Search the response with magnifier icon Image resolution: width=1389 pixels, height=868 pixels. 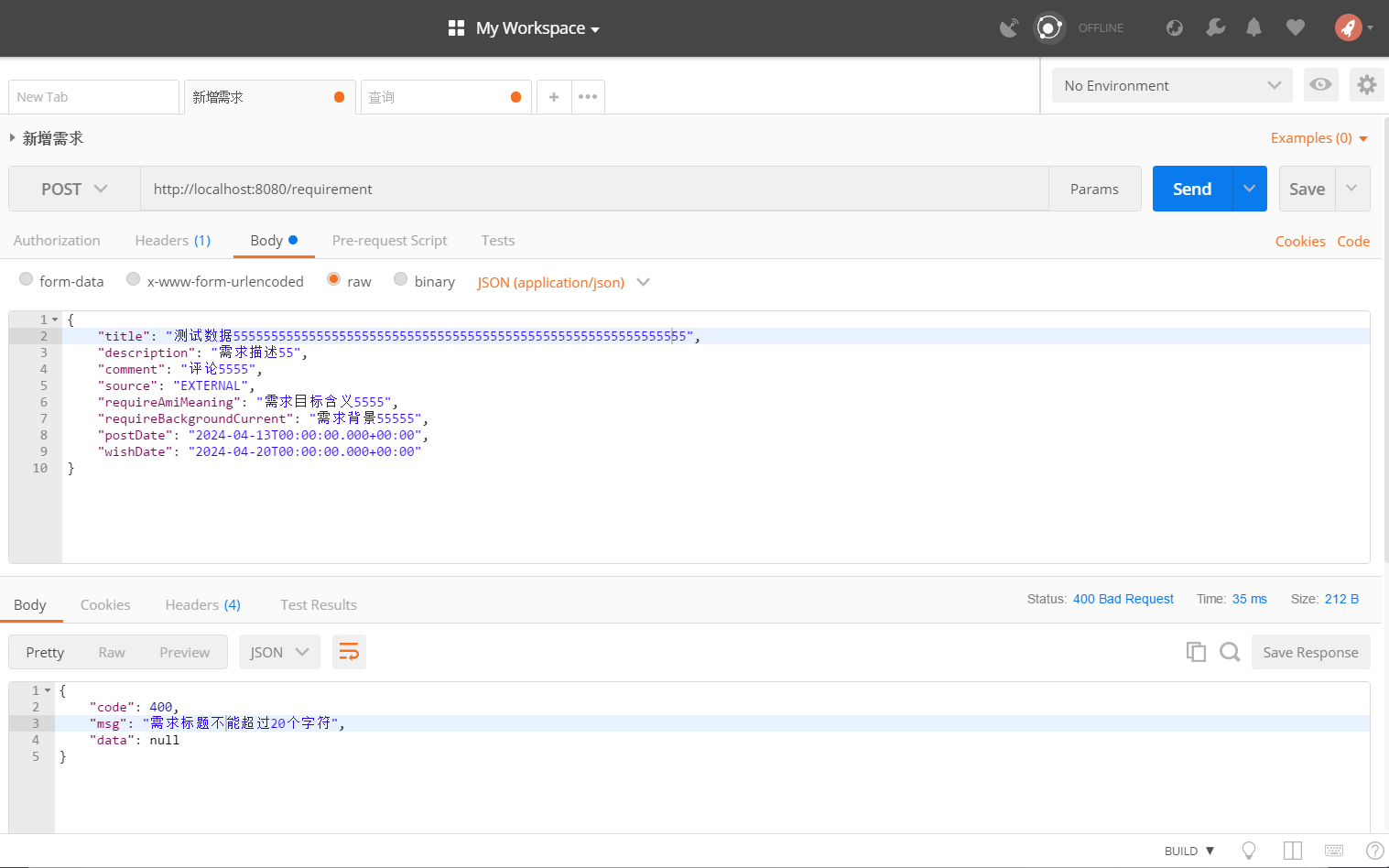pos(1230,652)
